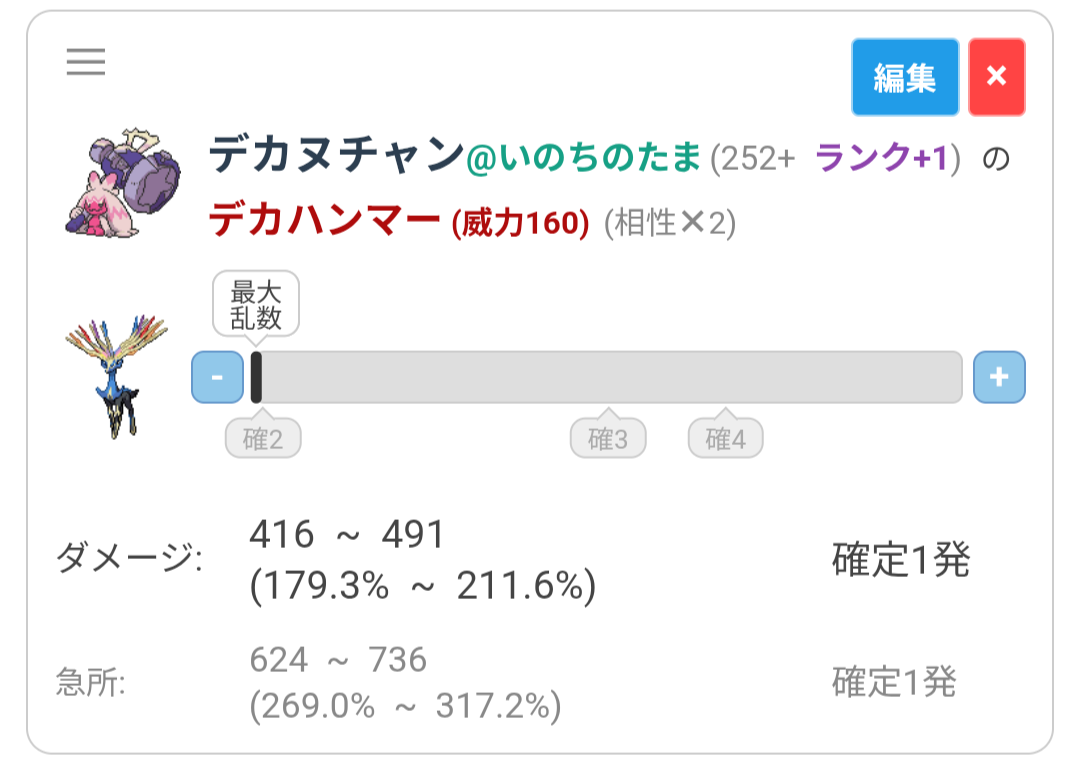Image resolution: width=1080 pixels, height=783 pixels.
Task: Click the red × remove button
Action: (996, 77)
